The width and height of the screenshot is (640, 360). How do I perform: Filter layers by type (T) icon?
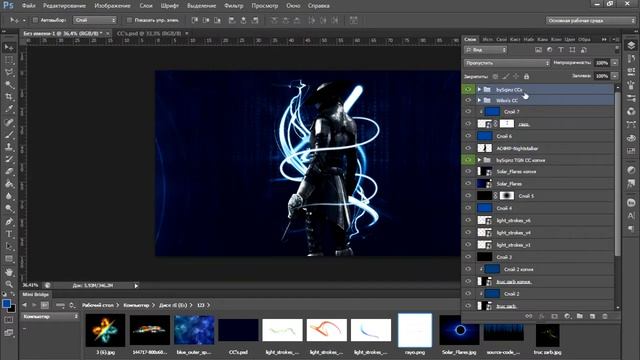(x=561, y=50)
